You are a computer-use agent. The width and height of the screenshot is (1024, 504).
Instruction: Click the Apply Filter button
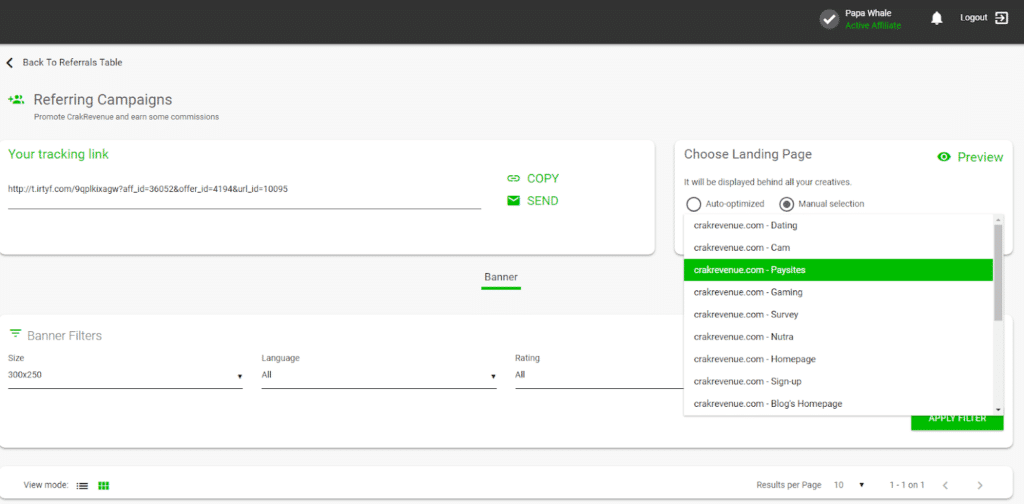(x=957, y=419)
